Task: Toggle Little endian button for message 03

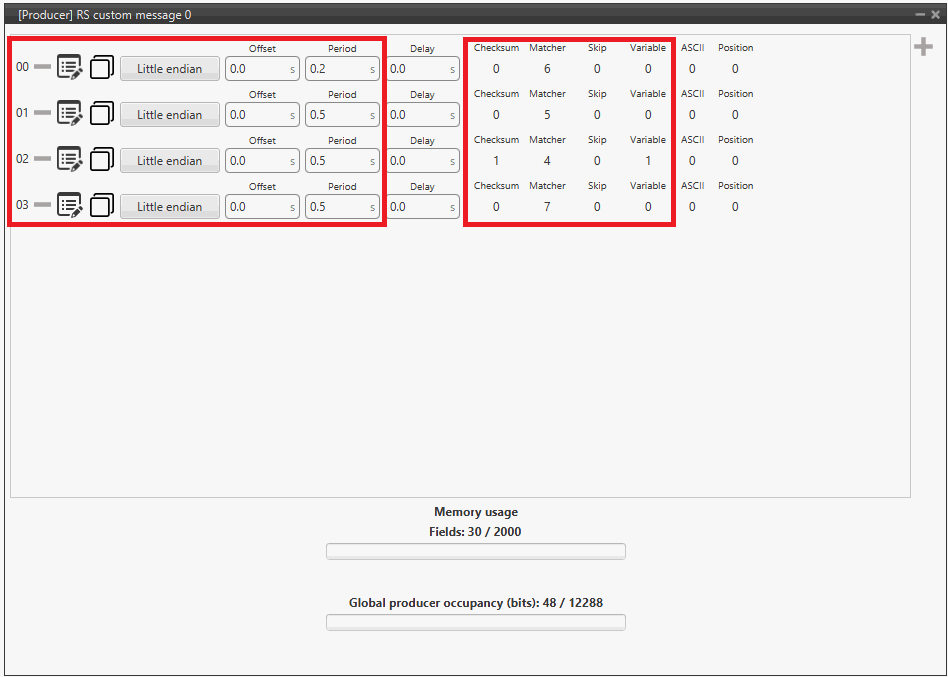Action: point(170,207)
